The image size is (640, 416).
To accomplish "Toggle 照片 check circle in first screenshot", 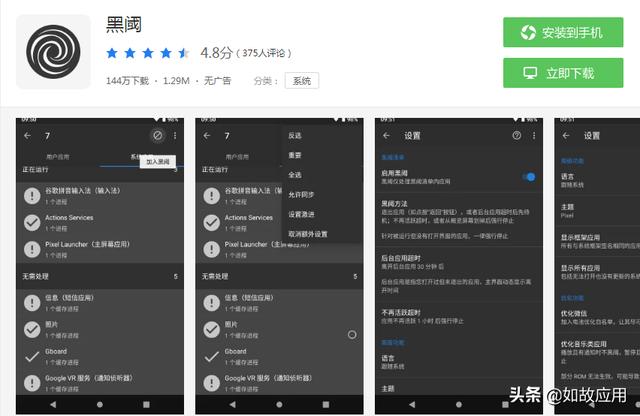I will tap(32, 329).
